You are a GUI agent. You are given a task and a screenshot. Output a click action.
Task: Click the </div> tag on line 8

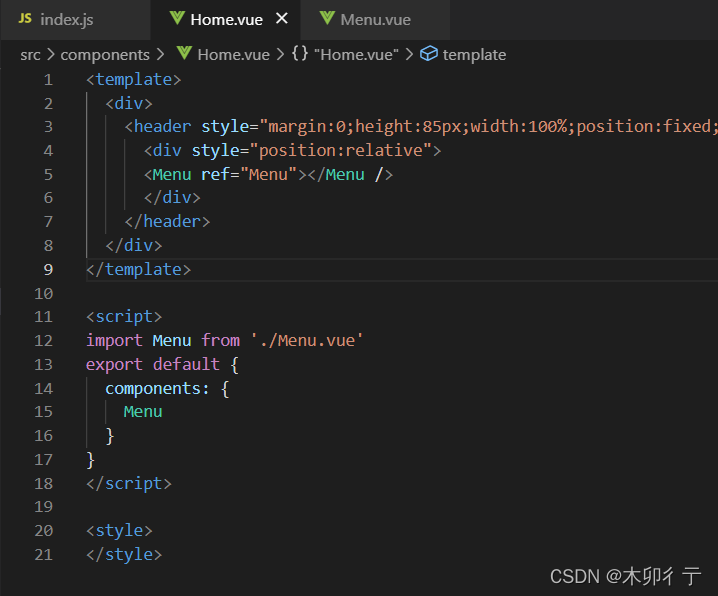134,246
